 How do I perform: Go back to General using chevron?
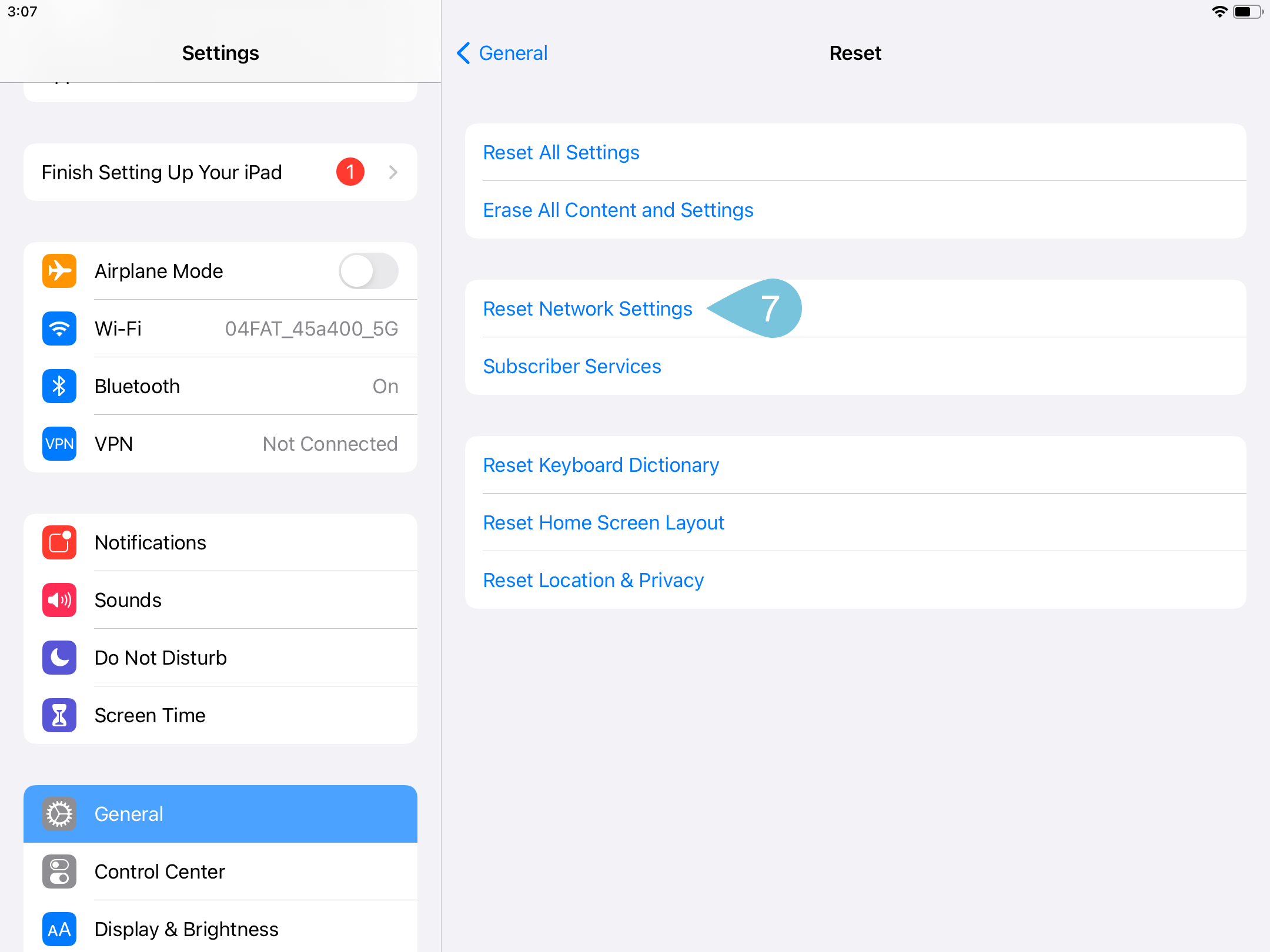click(x=464, y=53)
